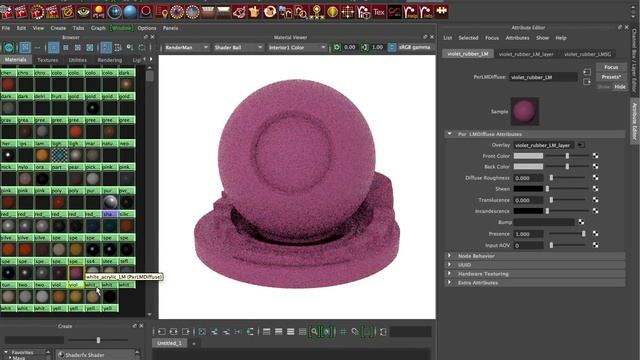Open the Graph menu
Viewport: 640px width, 360px height.
(98, 28)
